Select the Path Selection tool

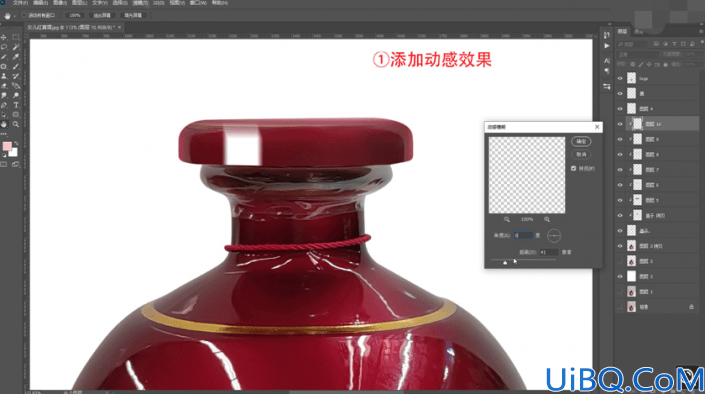click(x=4, y=115)
